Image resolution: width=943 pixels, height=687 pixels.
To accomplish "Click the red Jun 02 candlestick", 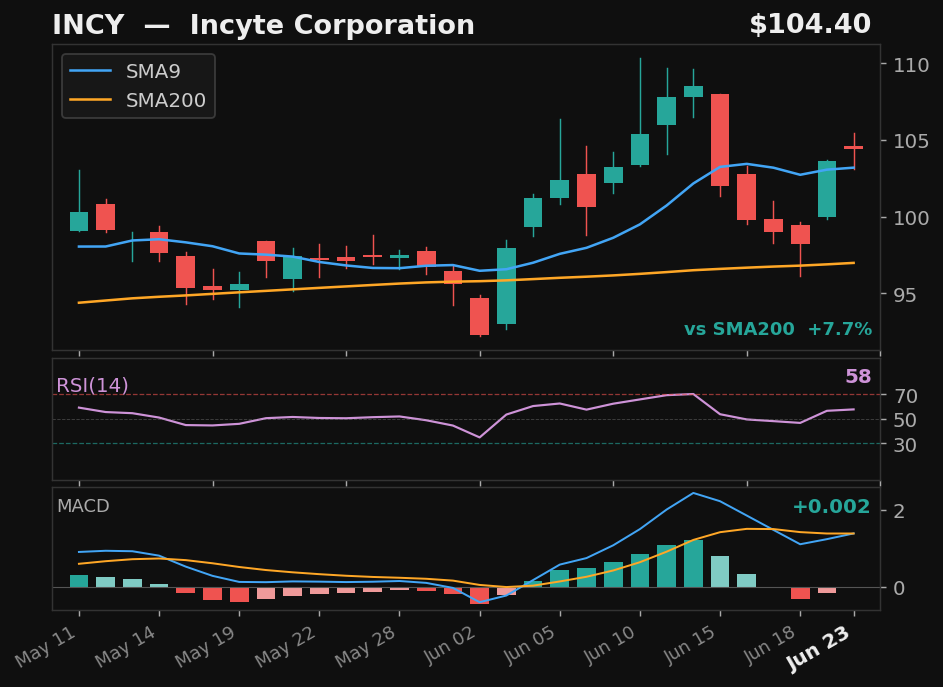I will (x=479, y=316).
